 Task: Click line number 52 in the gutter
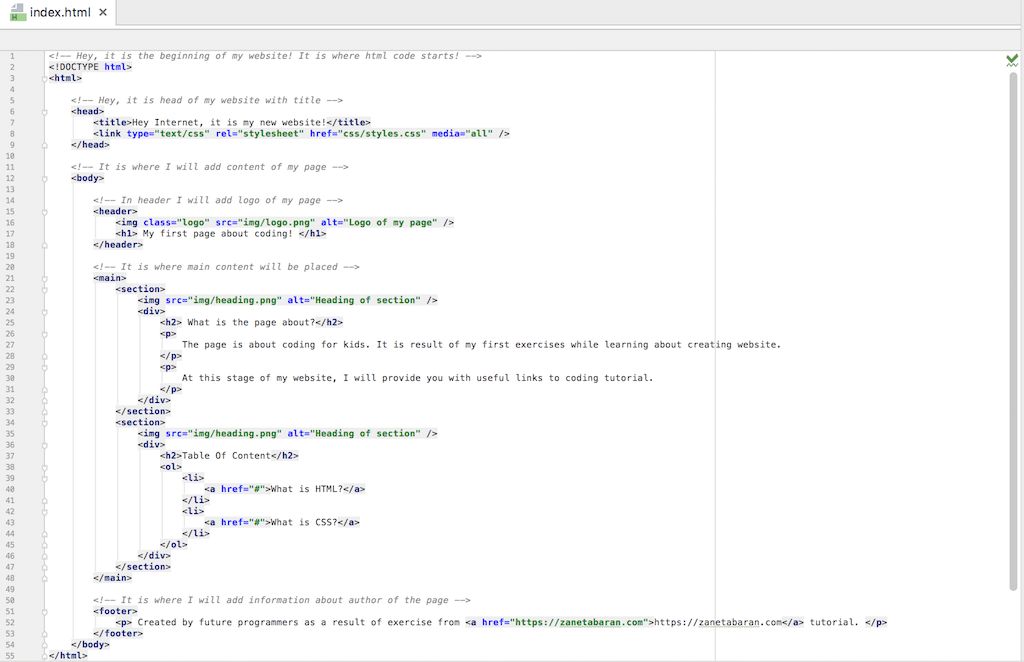(10, 622)
